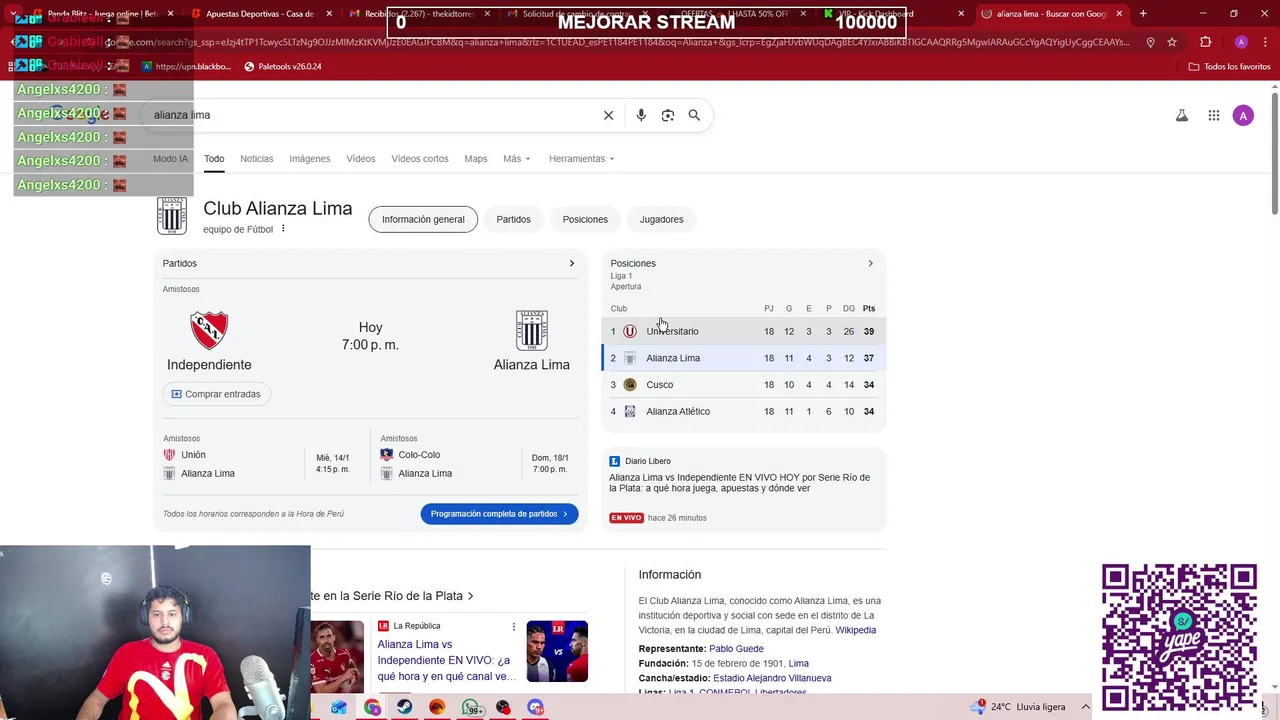Open the Chrome three-dot menu
1280x720 pixels.
pos(1264,42)
